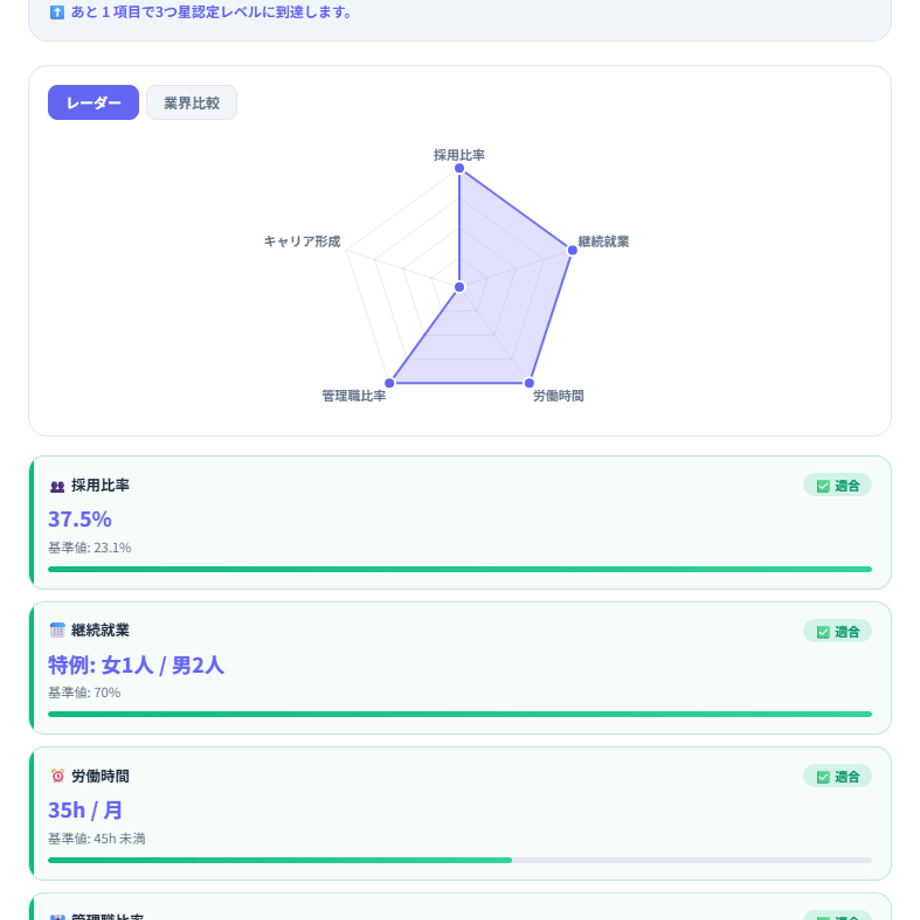
Task: Select the 採用比率 radar data point
Action: click(459, 168)
